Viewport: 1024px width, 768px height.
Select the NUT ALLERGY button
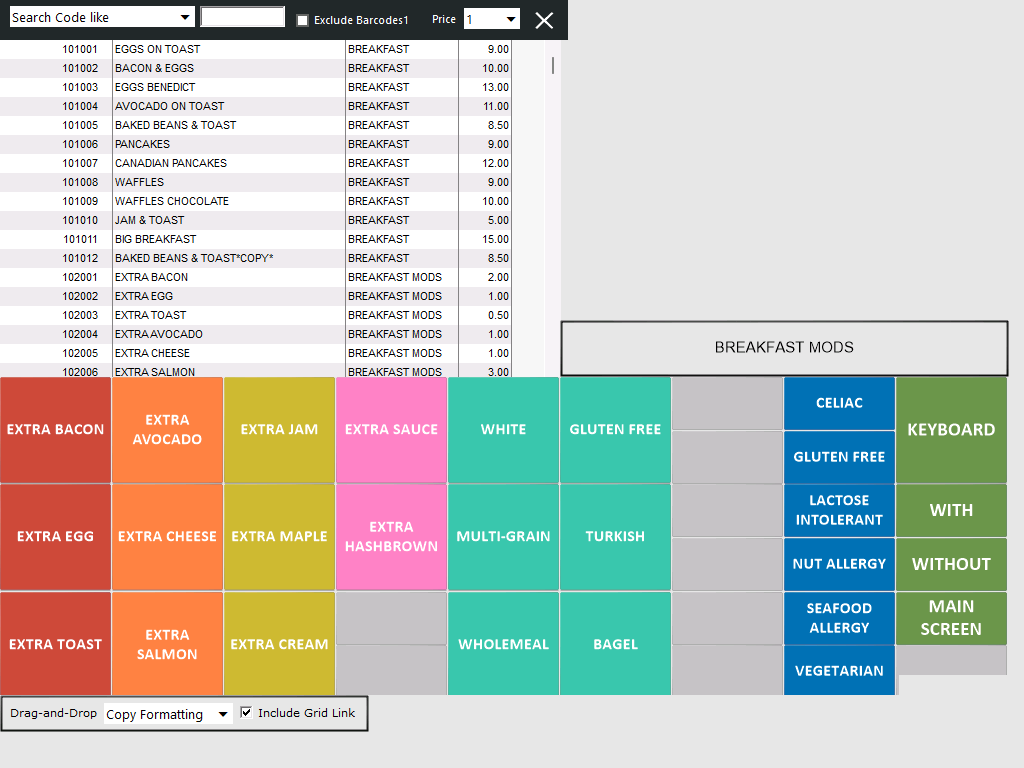point(839,564)
